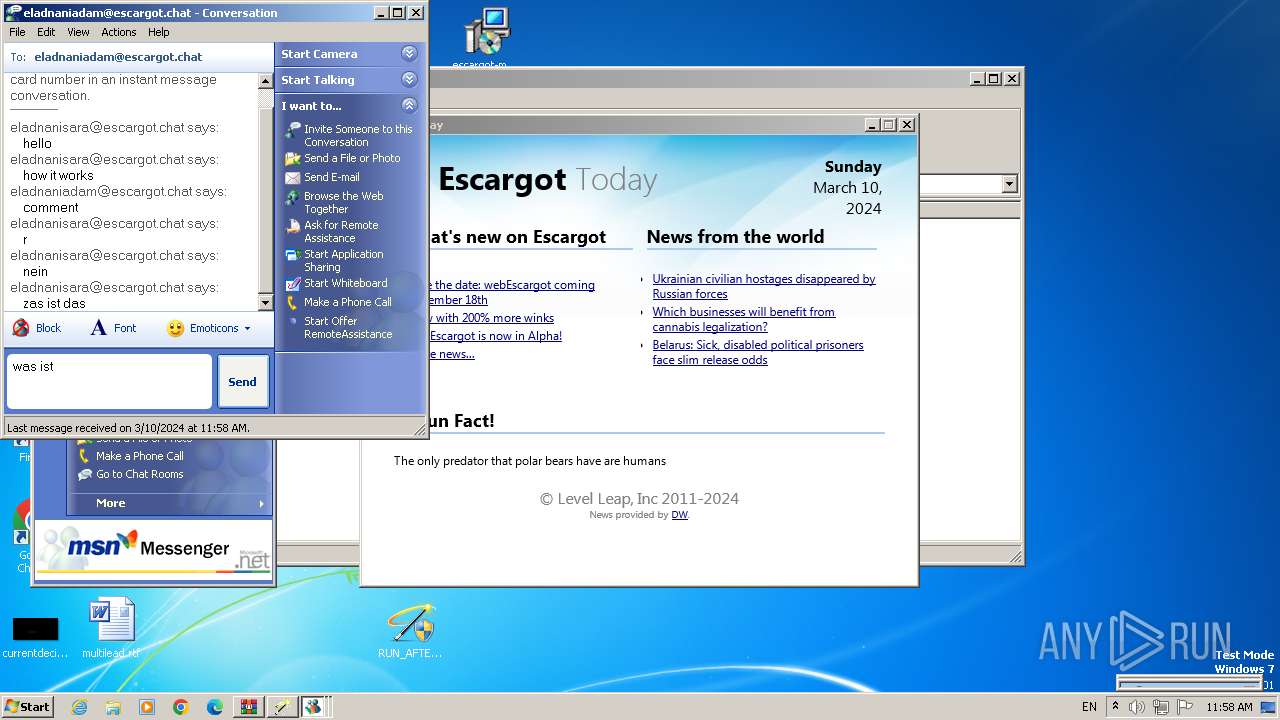The width and height of the screenshot is (1280, 720).
Task: Click the taskbar clock showing 11:58 AM
Action: pos(1229,707)
